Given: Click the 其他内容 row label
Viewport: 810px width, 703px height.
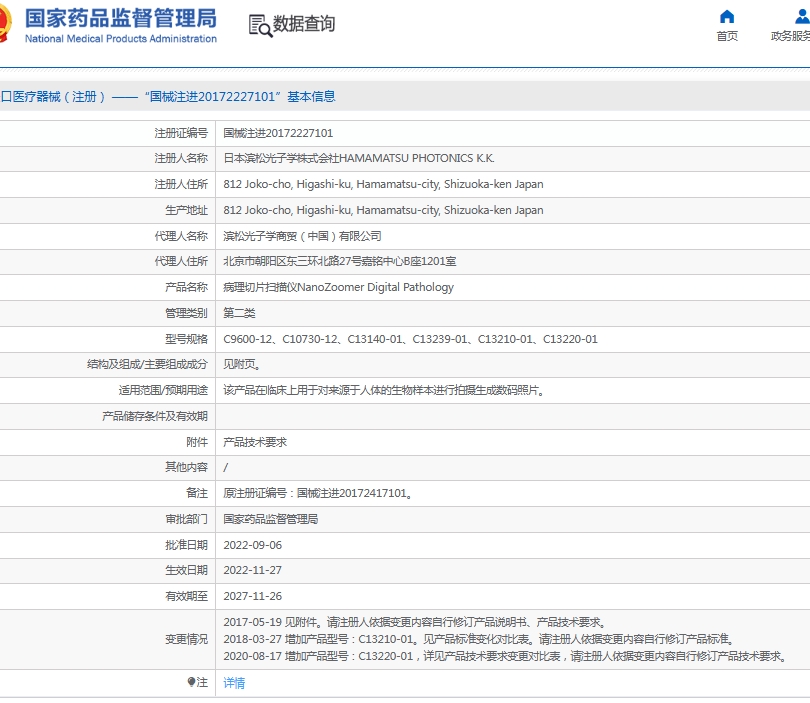Looking at the screenshot, I should pos(186,467).
